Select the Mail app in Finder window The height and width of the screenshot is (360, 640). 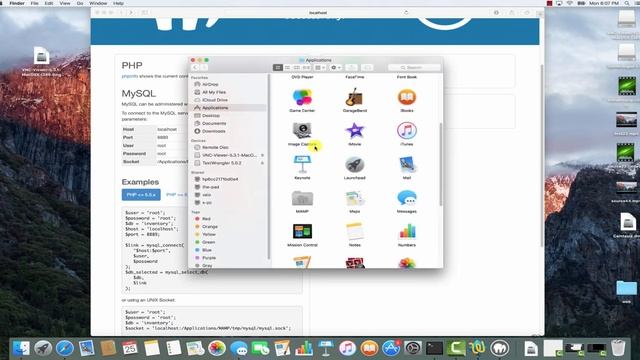tap(407, 164)
